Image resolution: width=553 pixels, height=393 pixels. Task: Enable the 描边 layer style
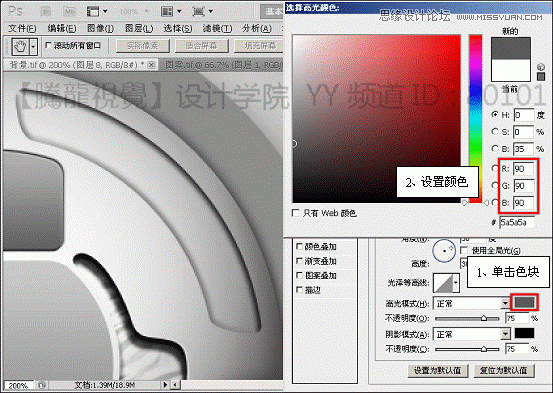click(299, 290)
